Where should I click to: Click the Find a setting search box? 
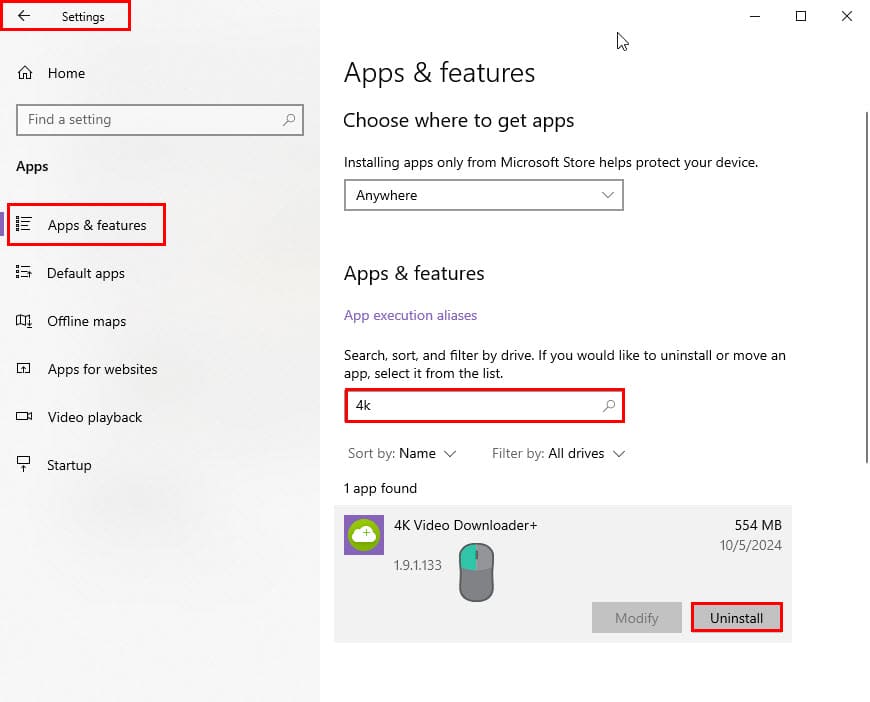(x=160, y=120)
